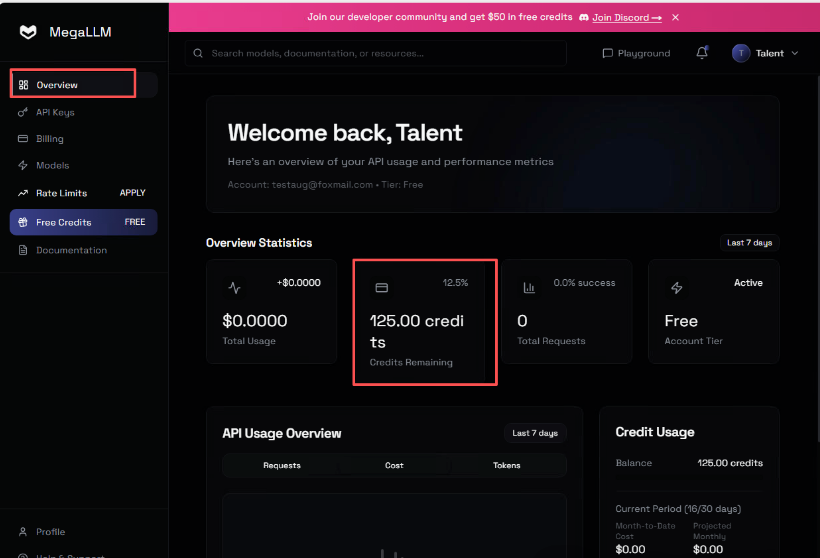Click the Models lightning icon in sidebar
The width and height of the screenshot is (820, 558).
pos(22,165)
